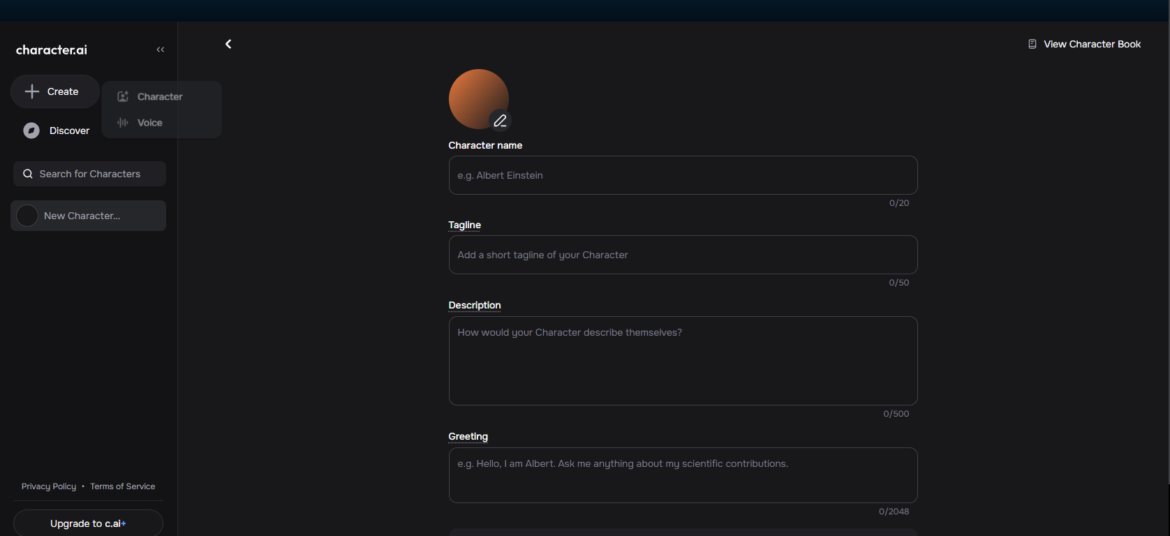1170x536 pixels.
Task: Click the 0/50 tagline counter
Action: click(899, 283)
